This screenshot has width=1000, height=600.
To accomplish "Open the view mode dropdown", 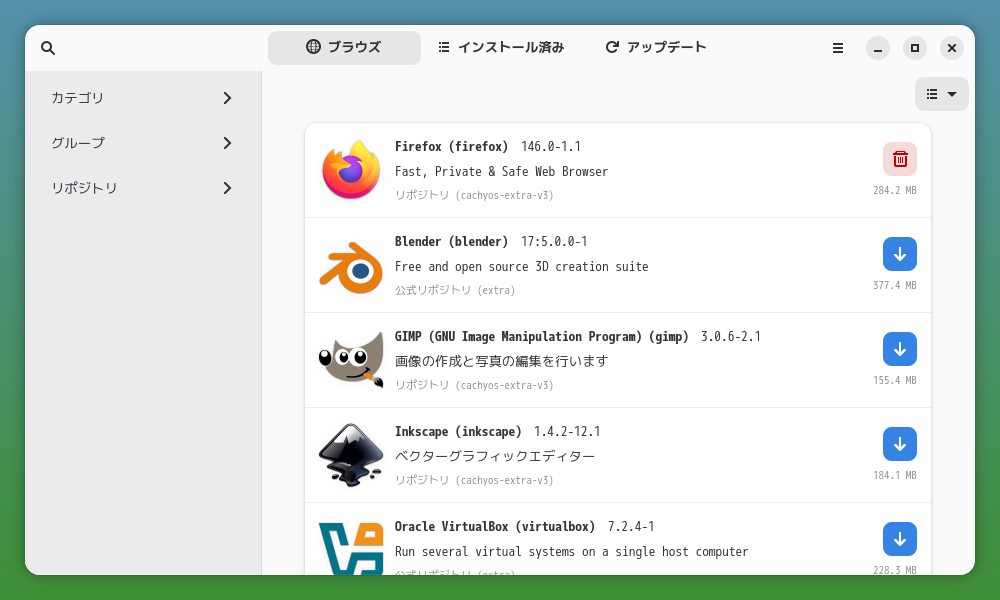I will (x=941, y=93).
